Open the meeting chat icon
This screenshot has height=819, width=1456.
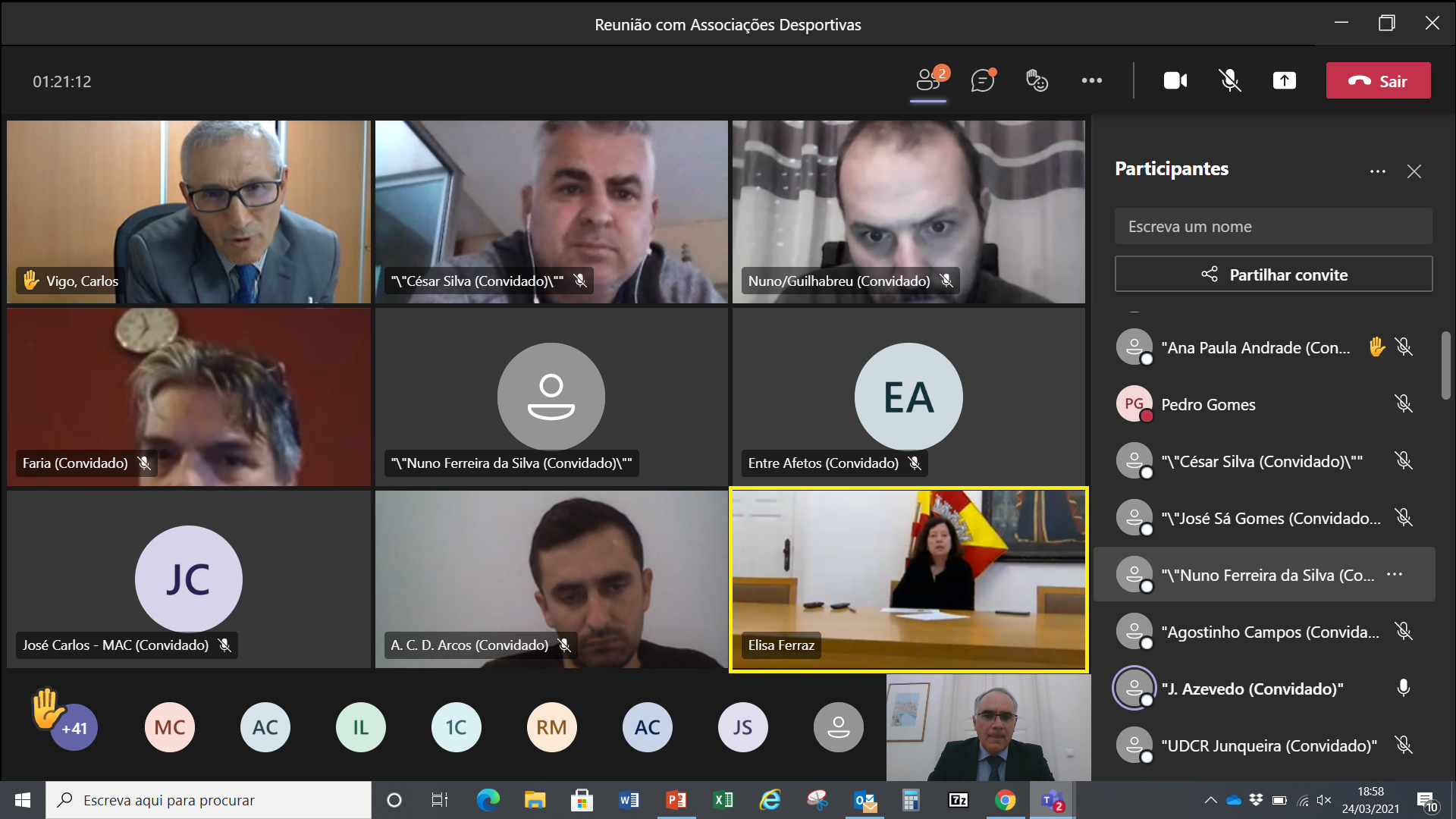point(983,80)
